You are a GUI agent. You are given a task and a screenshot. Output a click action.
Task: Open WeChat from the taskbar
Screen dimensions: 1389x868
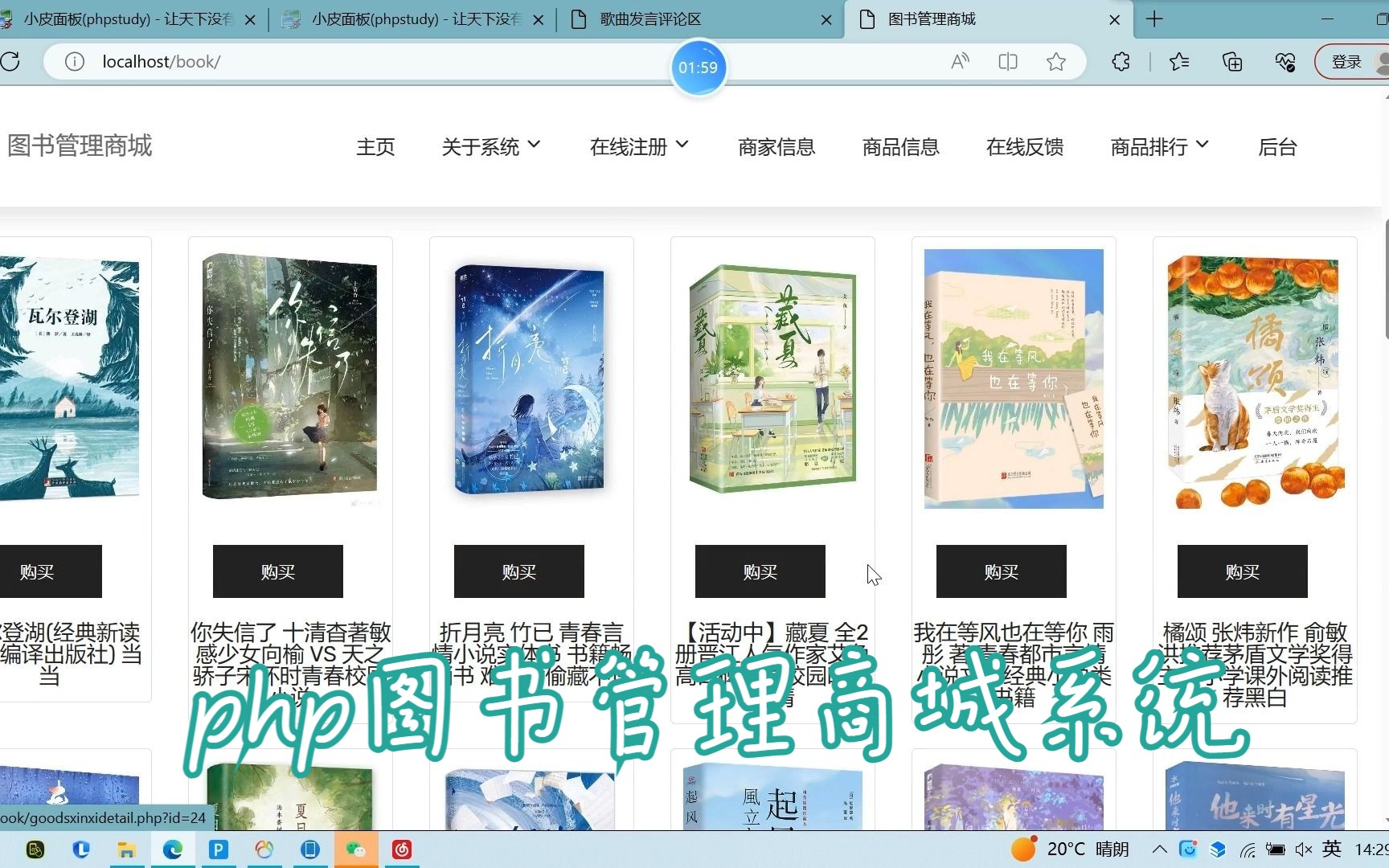click(x=356, y=850)
